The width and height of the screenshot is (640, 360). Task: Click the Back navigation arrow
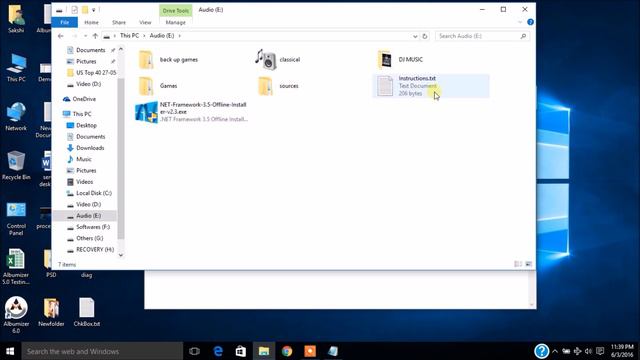61,36
